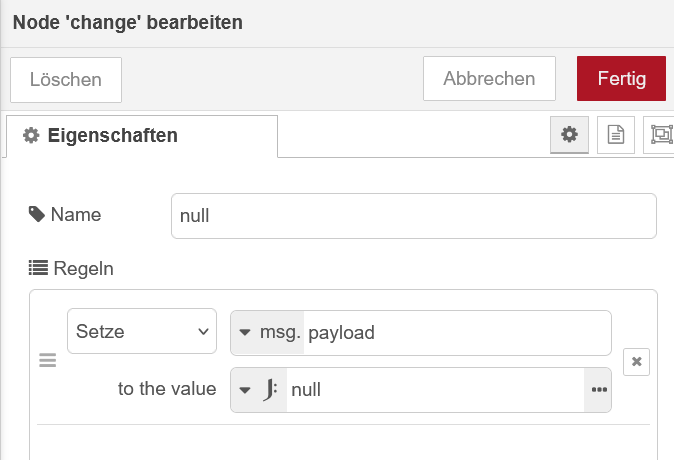Open the Setze action dropdown
This screenshot has width=674, height=460.
(142, 331)
